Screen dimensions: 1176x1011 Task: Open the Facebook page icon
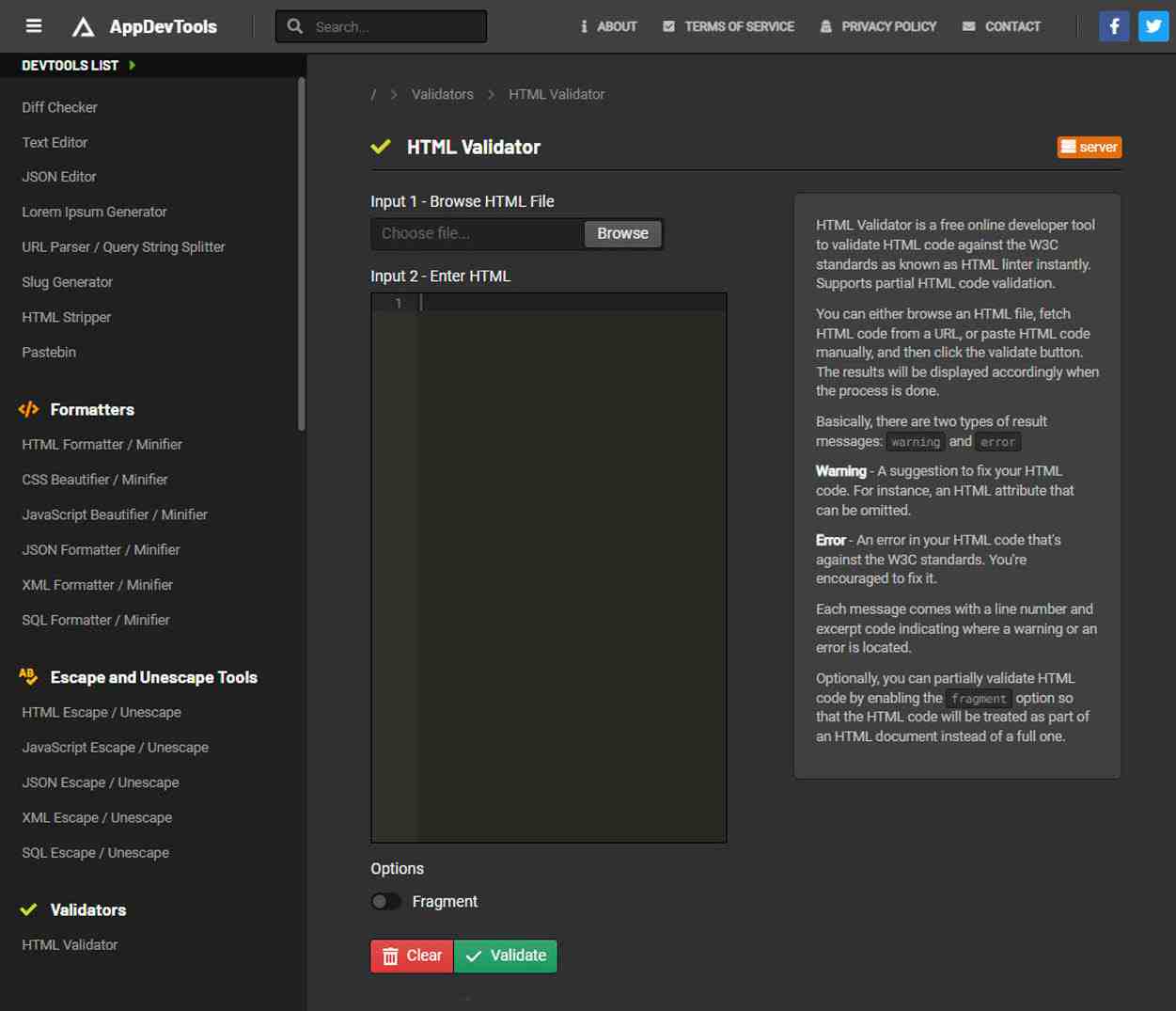click(1114, 26)
